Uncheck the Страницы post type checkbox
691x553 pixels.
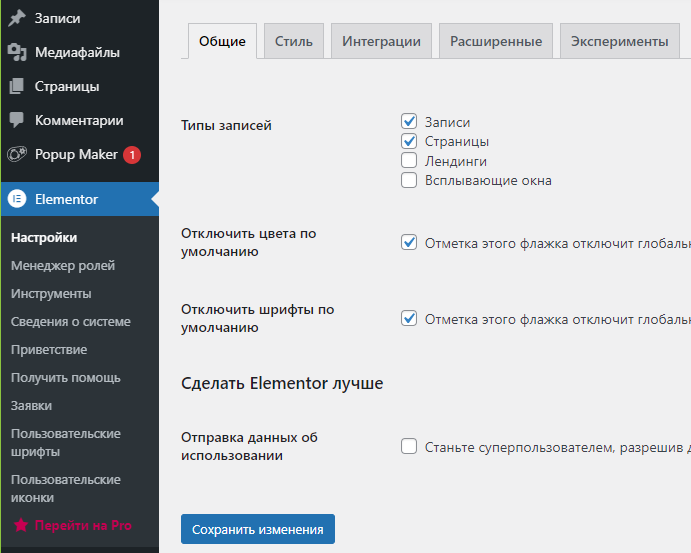click(409, 141)
